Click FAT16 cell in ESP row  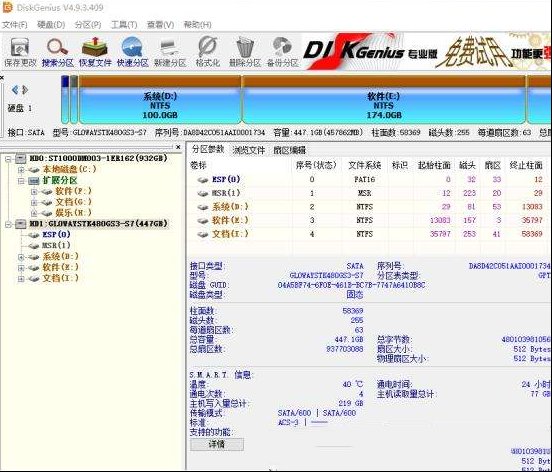(365, 180)
